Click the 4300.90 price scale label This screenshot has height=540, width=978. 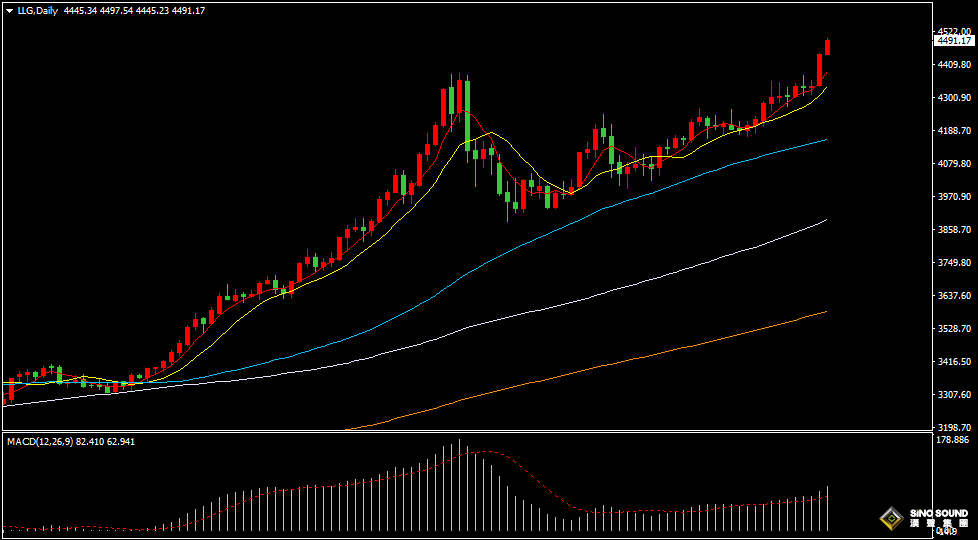pos(951,98)
